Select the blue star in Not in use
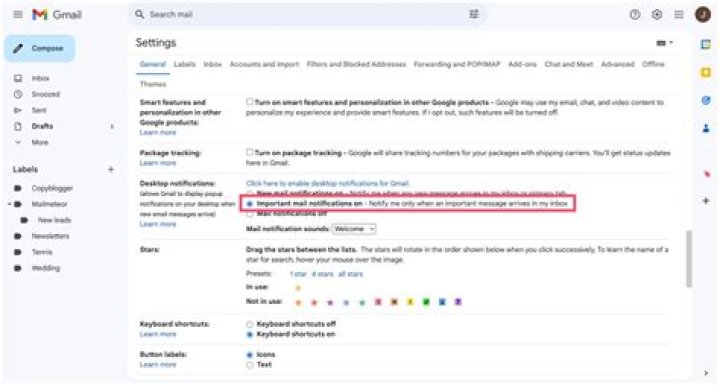Screen dimensions: 720x386 click(x=346, y=302)
